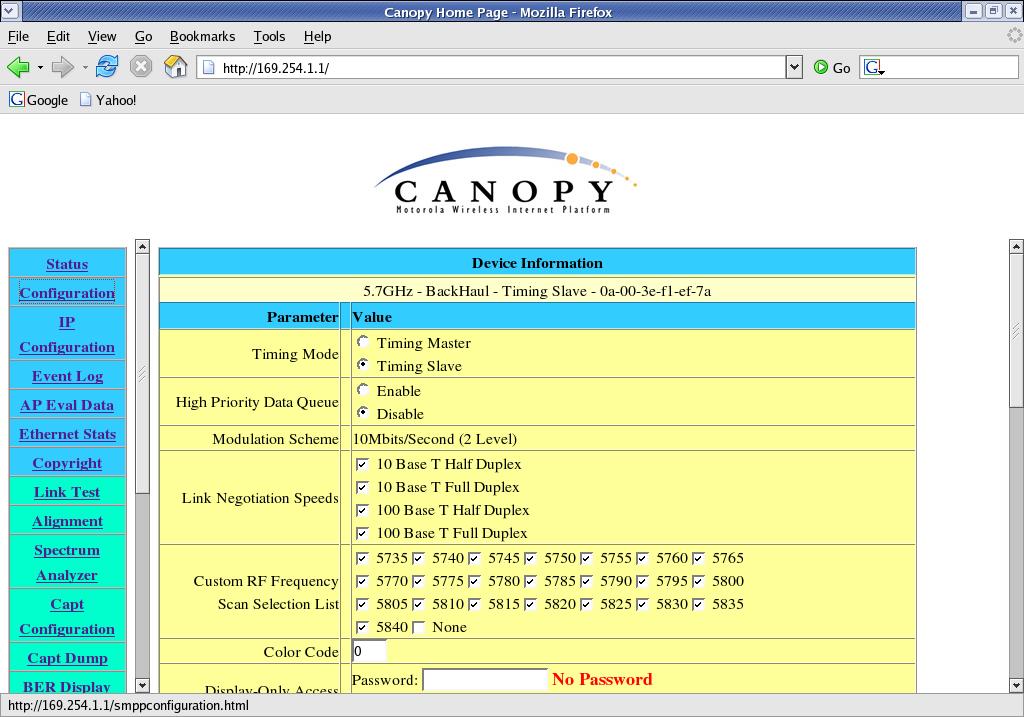Viewport: 1024px width, 717px height.
Task: Go to the Home page icon
Action: click(175, 67)
